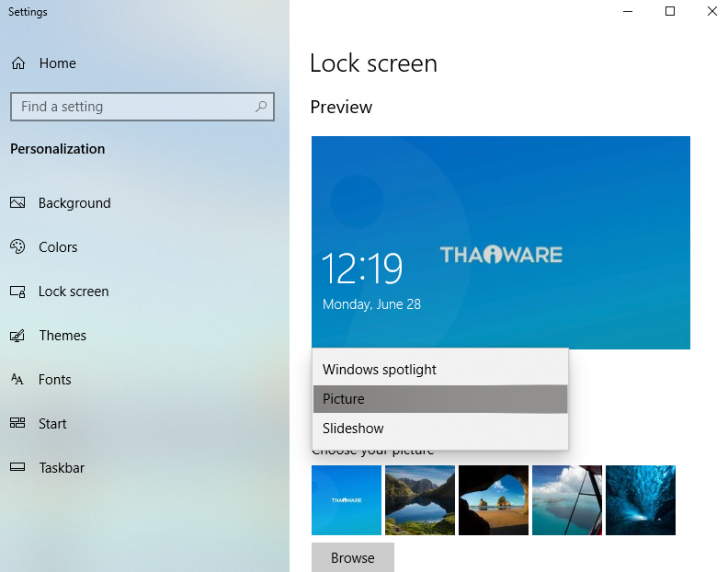This screenshot has width=728, height=572.
Task: Click the search magnifier icon
Action: [x=261, y=107]
